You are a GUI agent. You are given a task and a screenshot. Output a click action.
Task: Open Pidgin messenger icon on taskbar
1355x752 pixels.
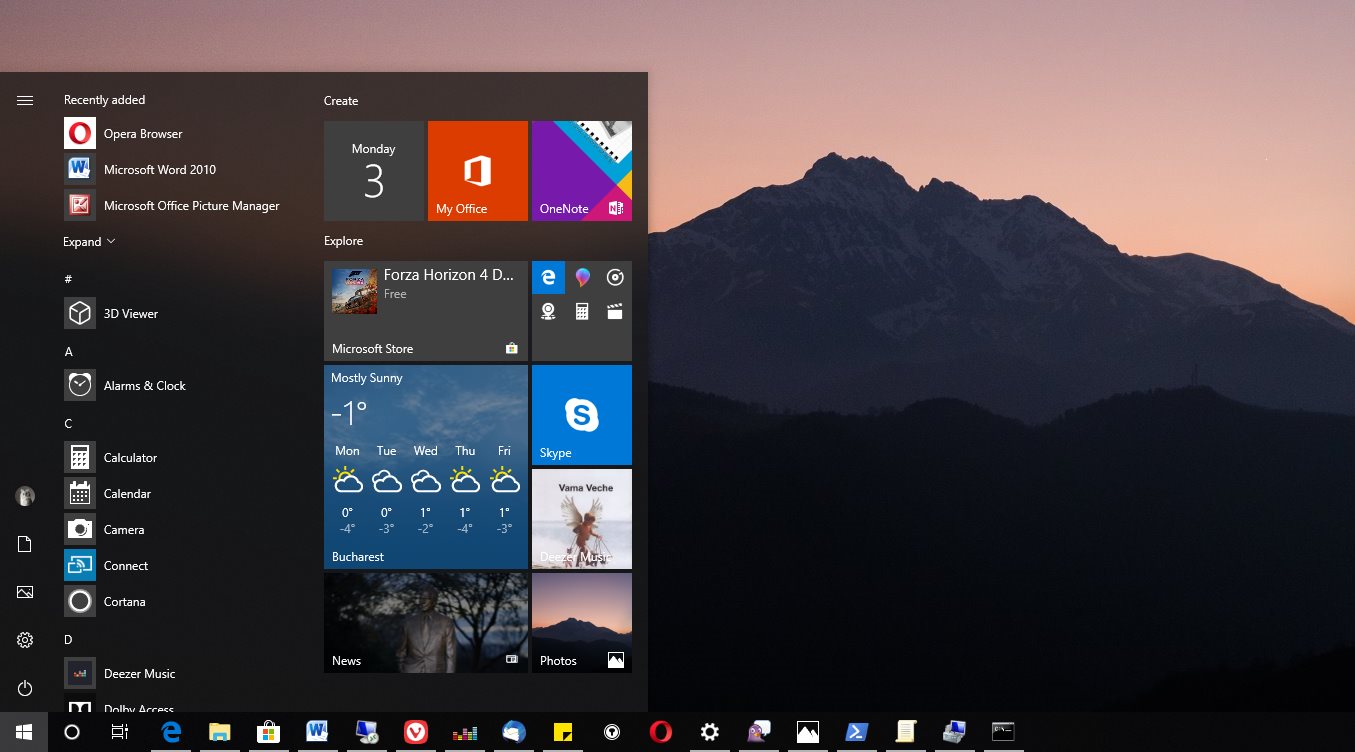[x=759, y=732]
